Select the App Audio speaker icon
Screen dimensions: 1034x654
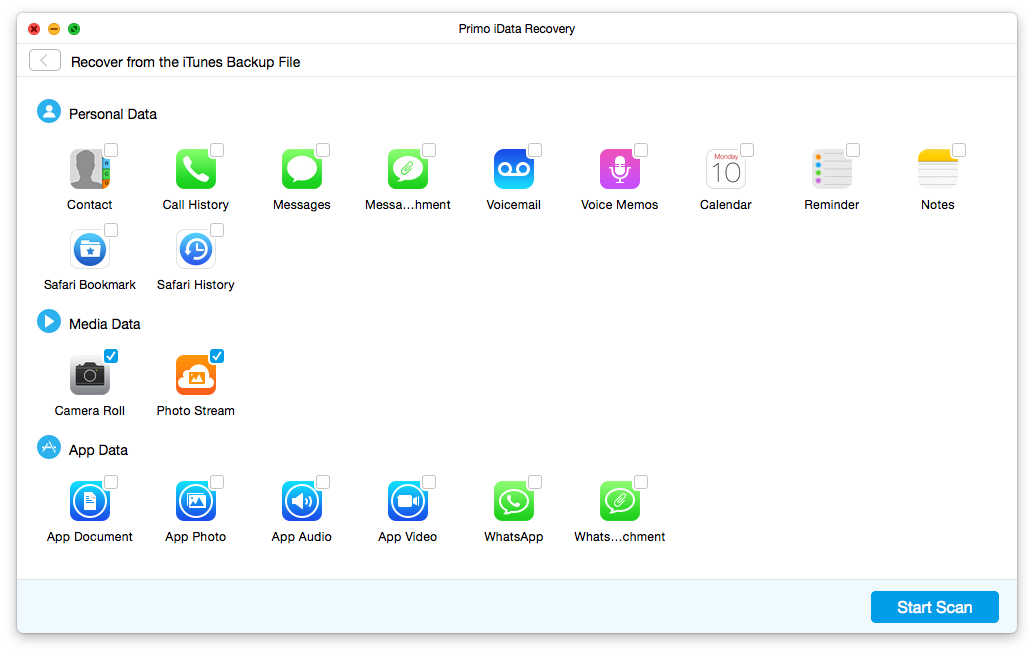tap(302, 501)
